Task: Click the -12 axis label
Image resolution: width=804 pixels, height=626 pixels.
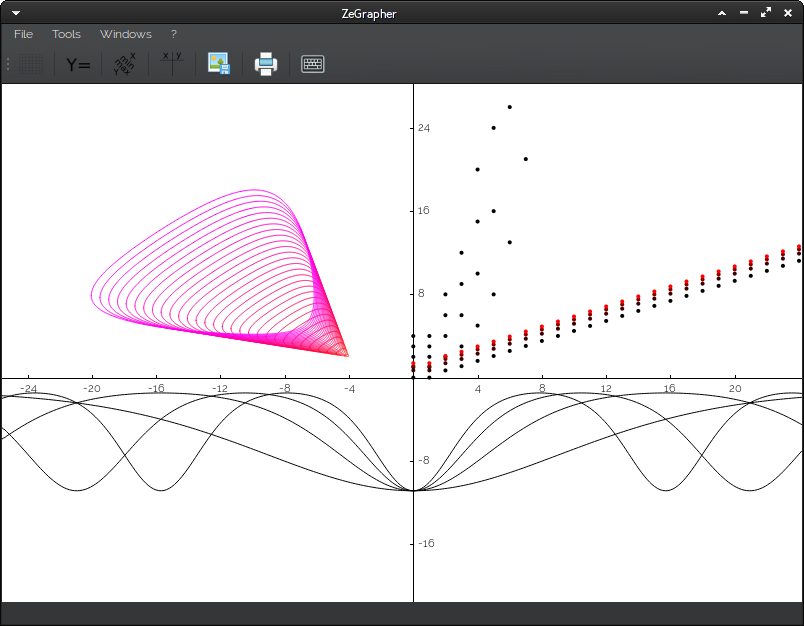Action: (x=220, y=389)
